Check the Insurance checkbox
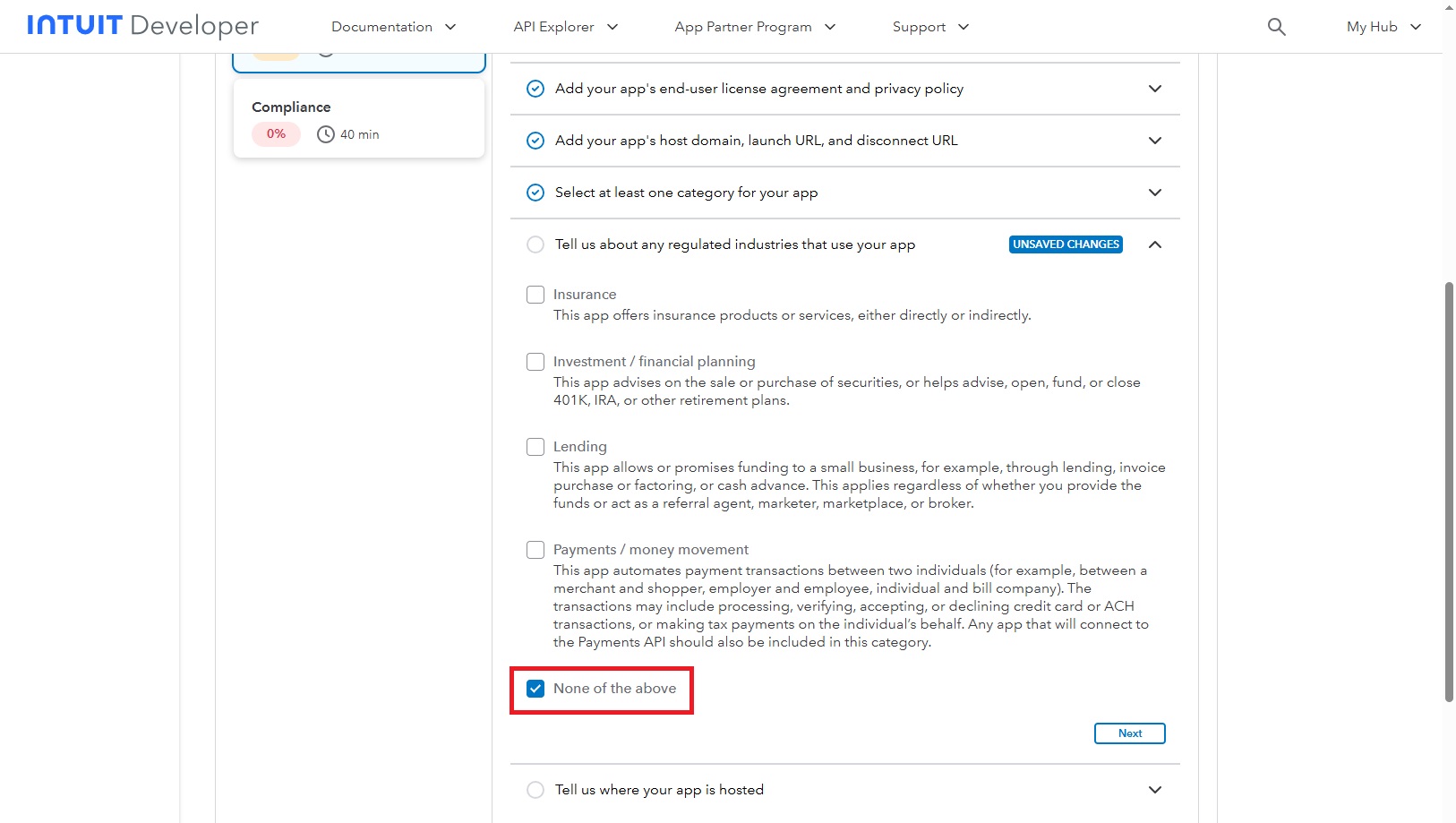 535,295
